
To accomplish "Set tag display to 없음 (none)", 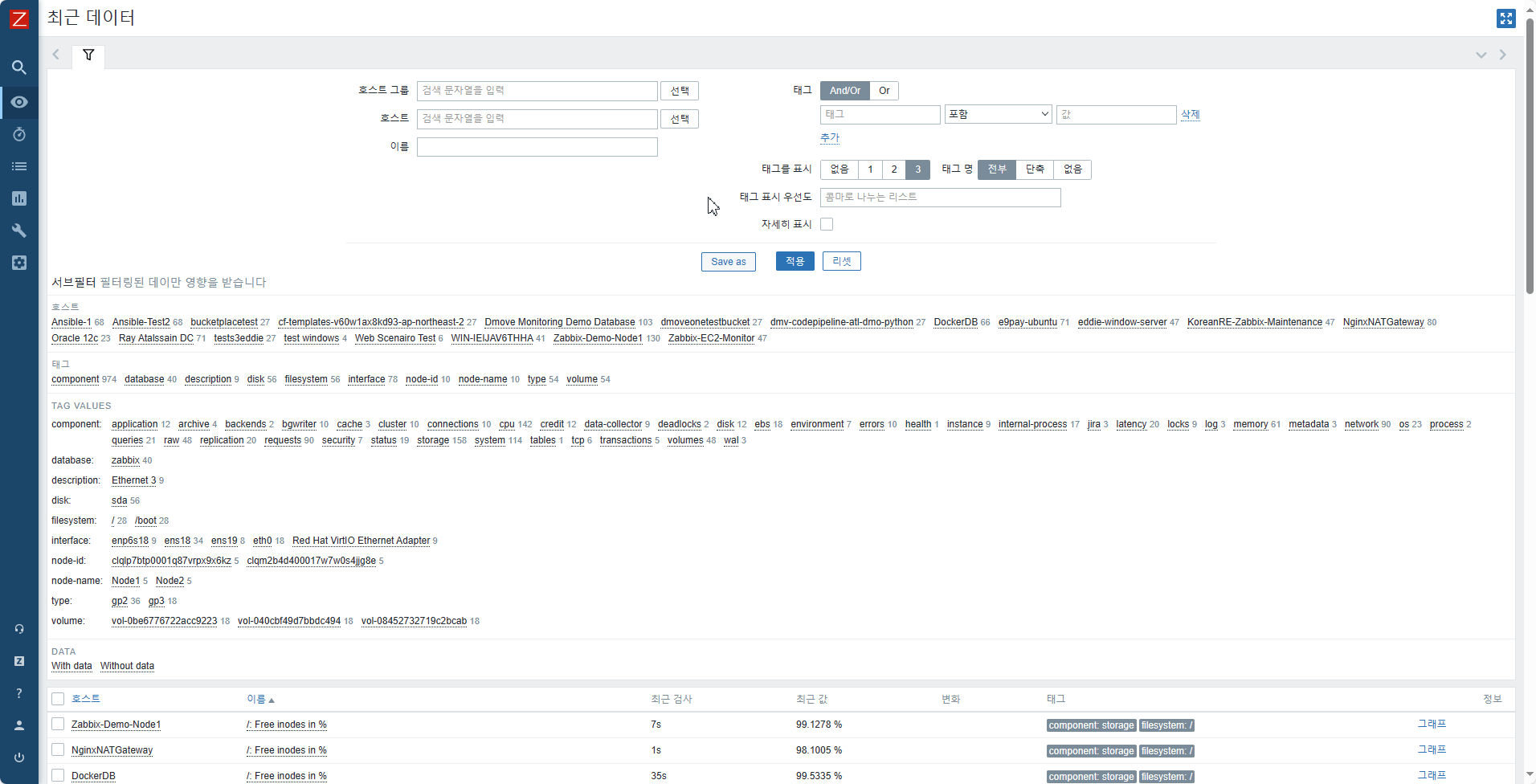I will pos(839,169).
